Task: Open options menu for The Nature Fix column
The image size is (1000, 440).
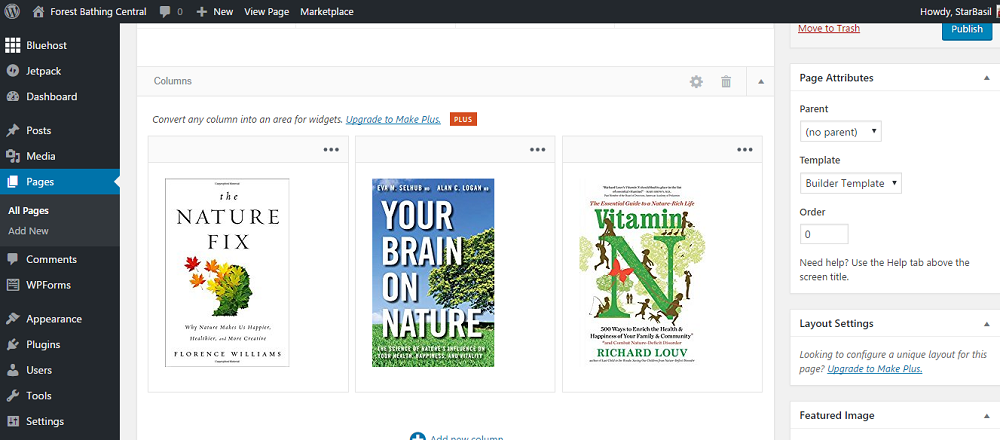Action: coord(331,150)
